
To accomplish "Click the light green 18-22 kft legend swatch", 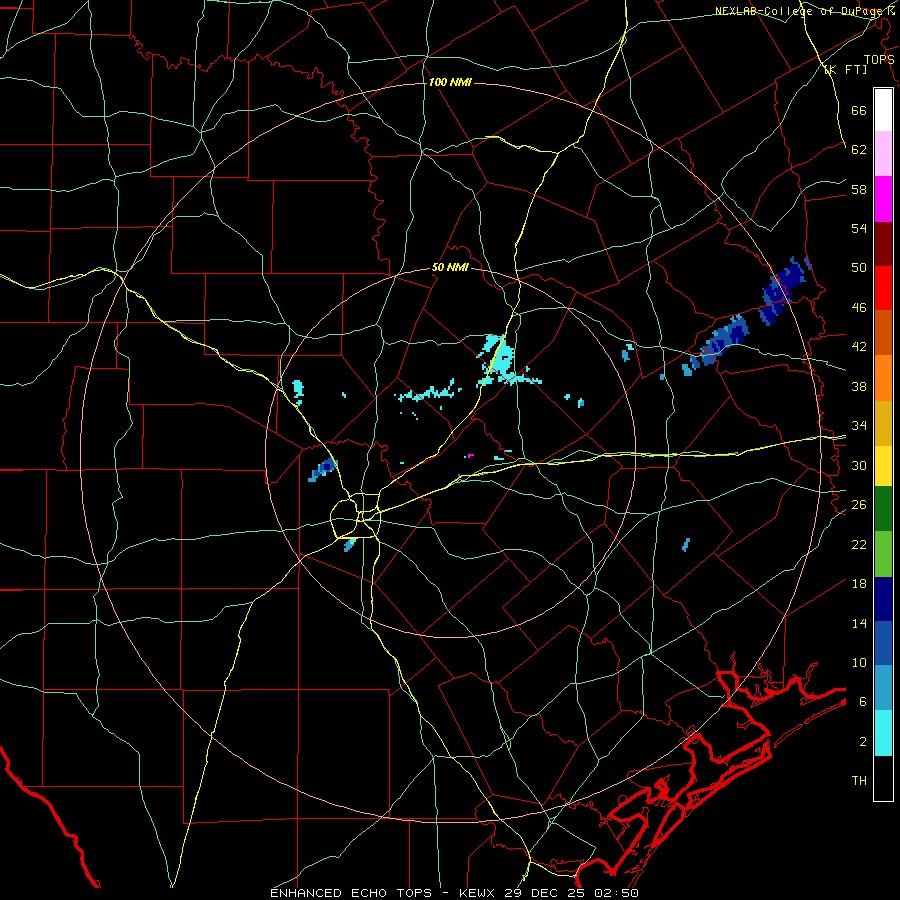I will pyautogui.click(x=883, y=554).
